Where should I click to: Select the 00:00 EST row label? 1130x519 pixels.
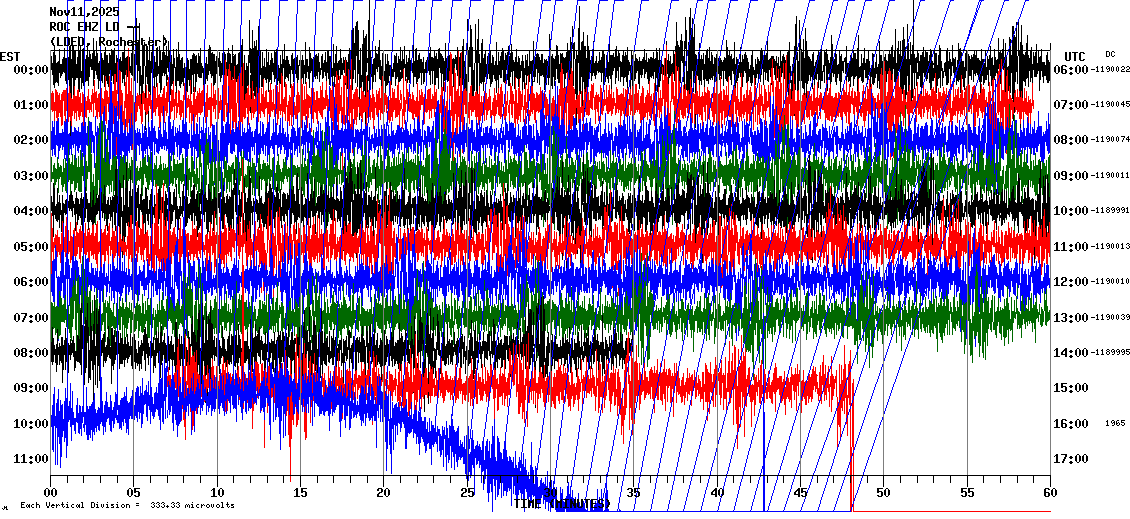[x=31, y=70]
